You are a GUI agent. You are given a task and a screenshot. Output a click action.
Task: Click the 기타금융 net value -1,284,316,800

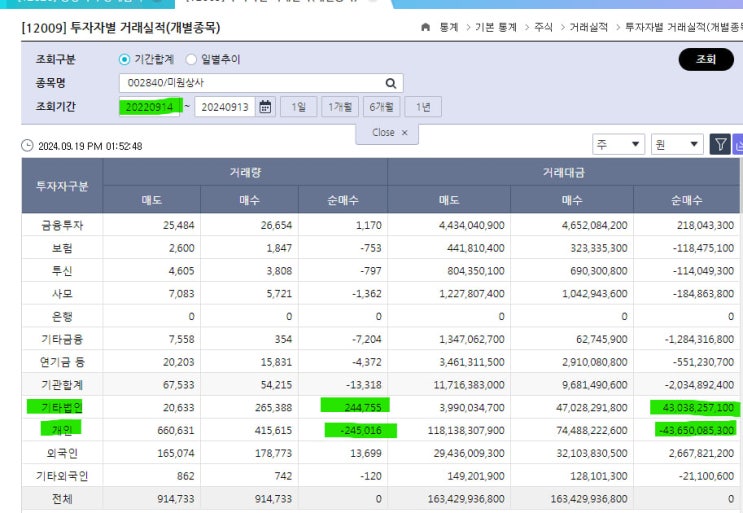pos(699,339)
